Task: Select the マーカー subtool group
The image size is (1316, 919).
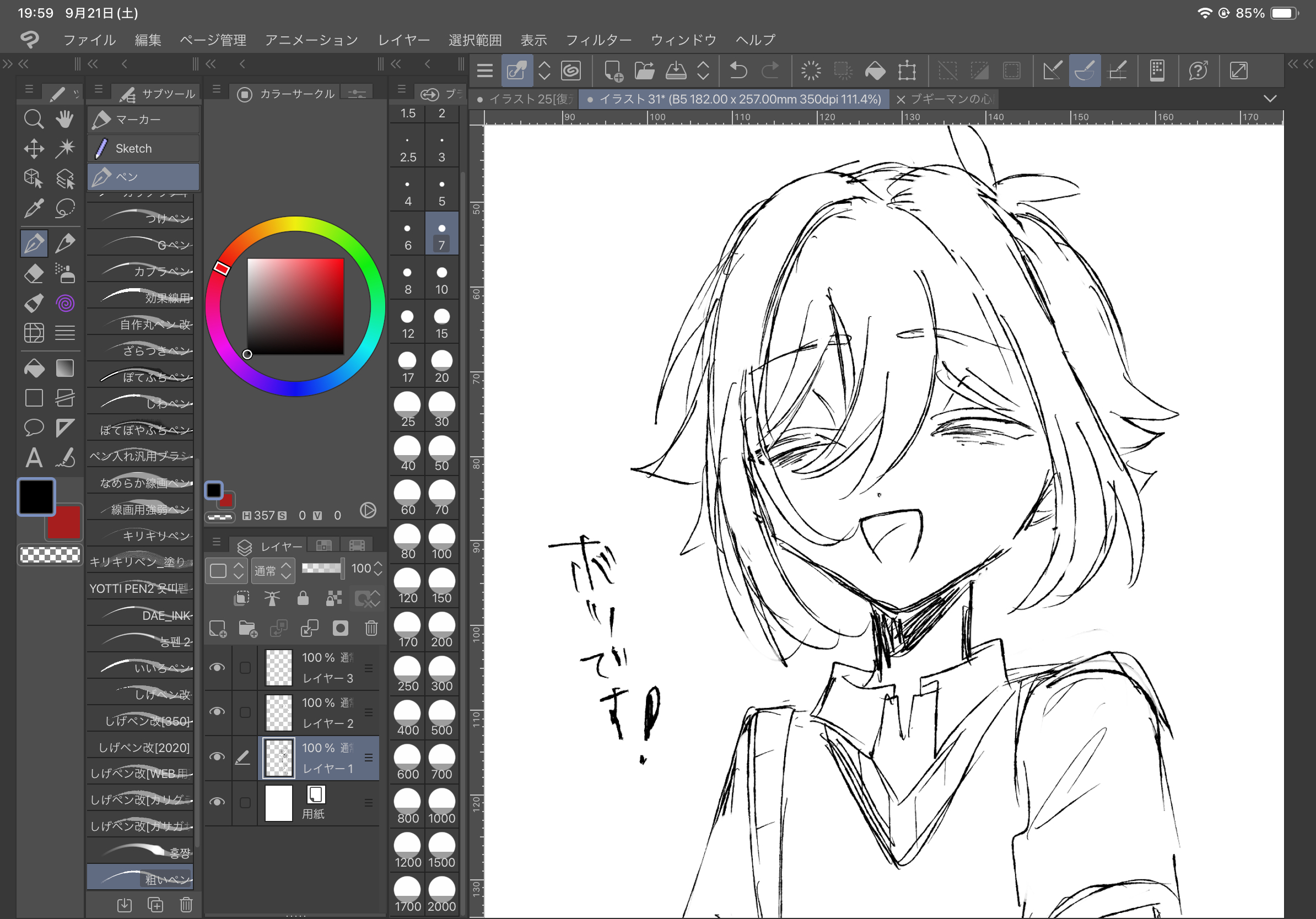Action: click(143, 119)
